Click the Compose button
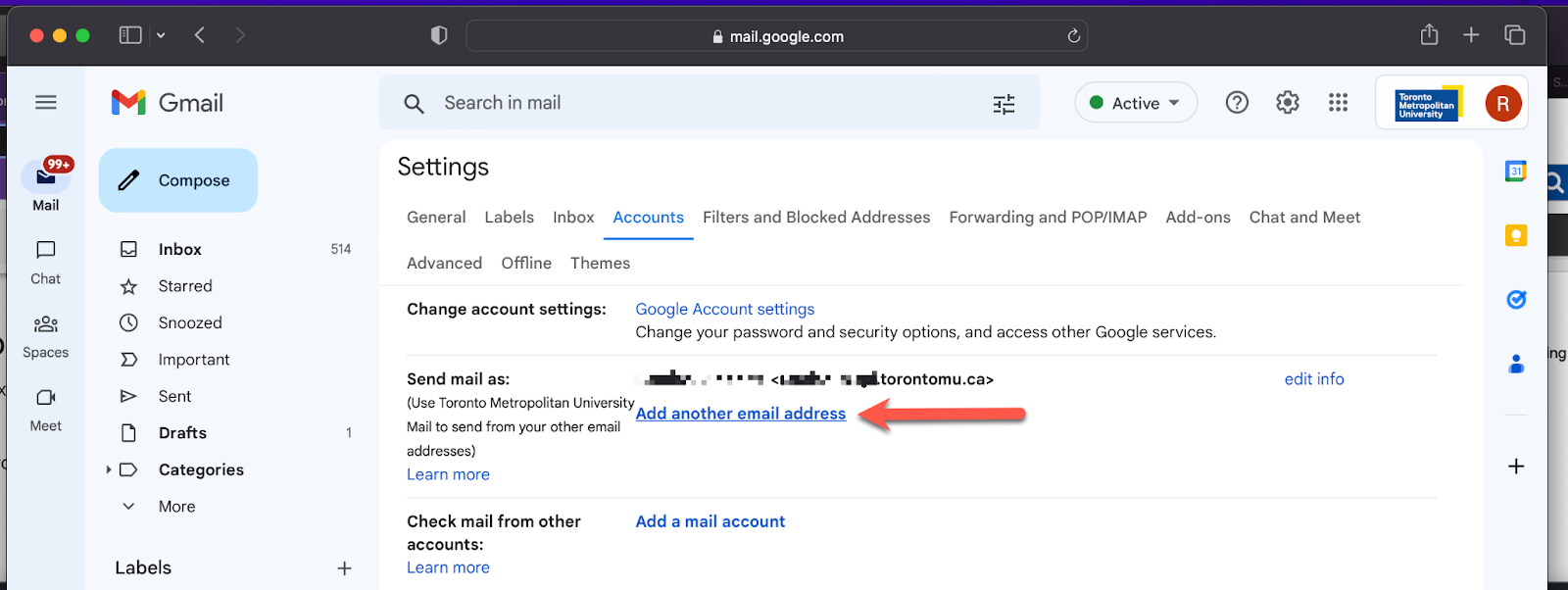1568x590 pixels. (178, 180)
